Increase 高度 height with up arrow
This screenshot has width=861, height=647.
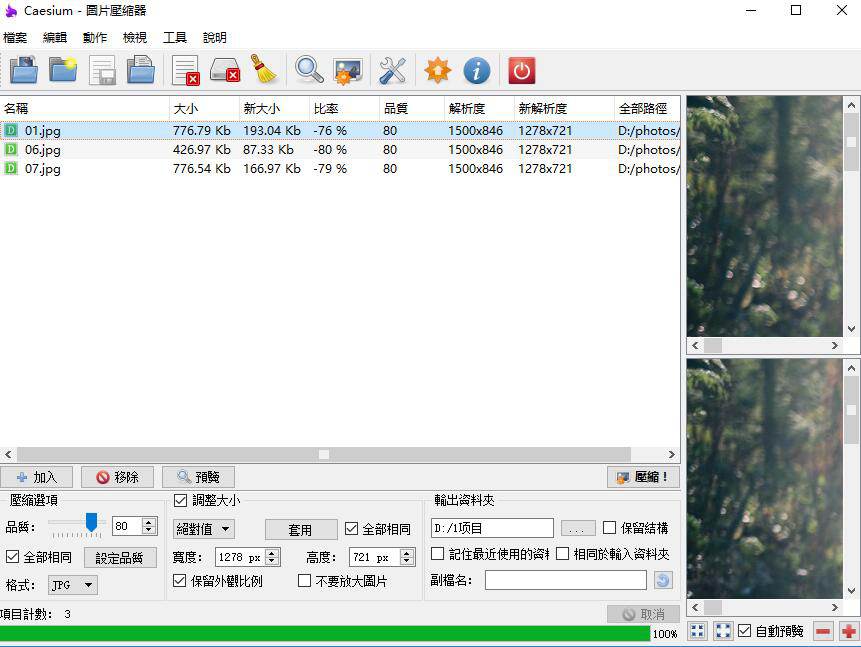point(406,553)
